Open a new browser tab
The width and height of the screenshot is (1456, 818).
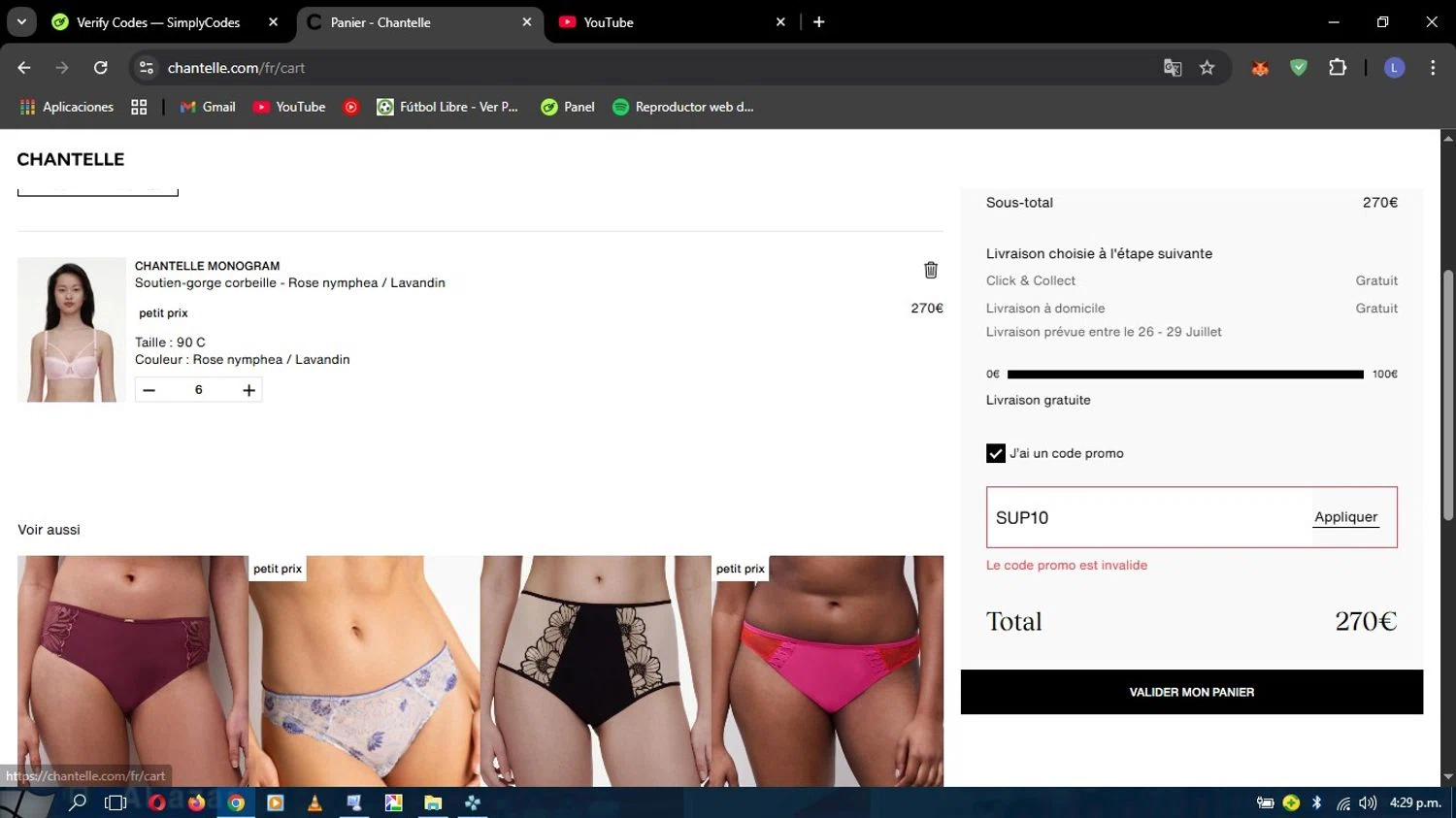(819, 22)
